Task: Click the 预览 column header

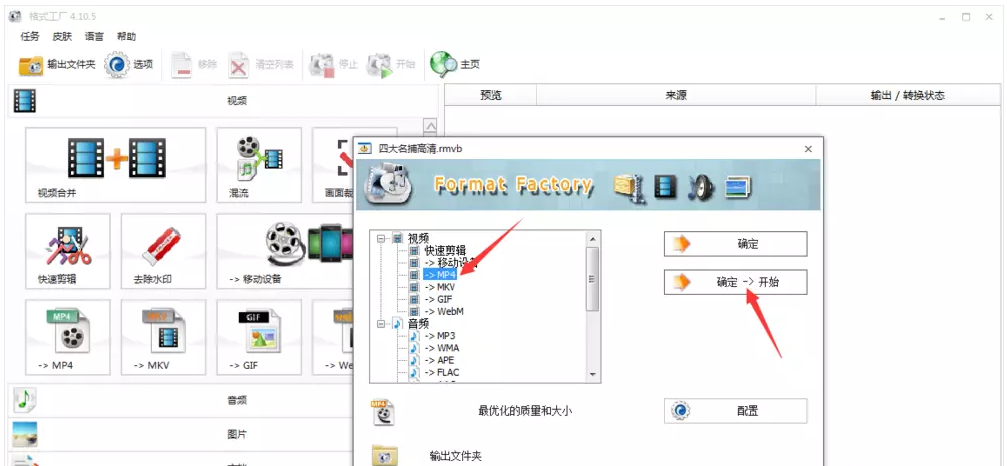Action: coord(491,96)
